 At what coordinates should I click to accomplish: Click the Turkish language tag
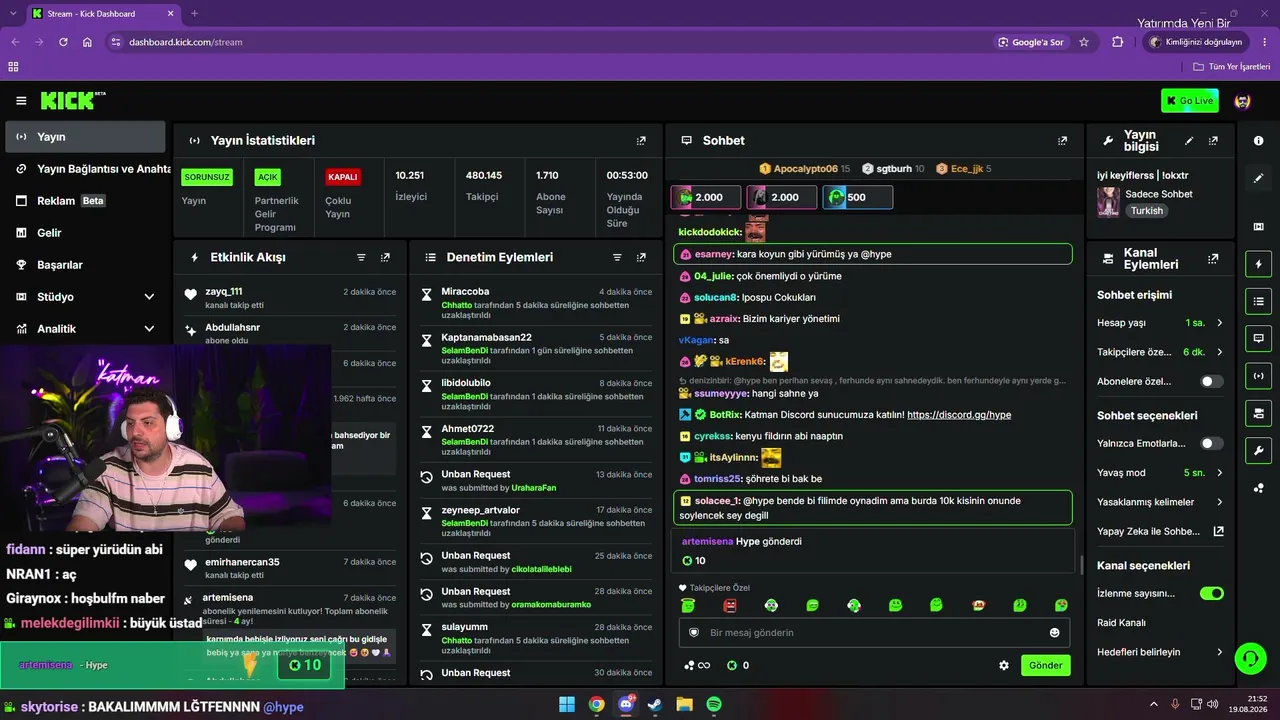(x=1147, y=211)
